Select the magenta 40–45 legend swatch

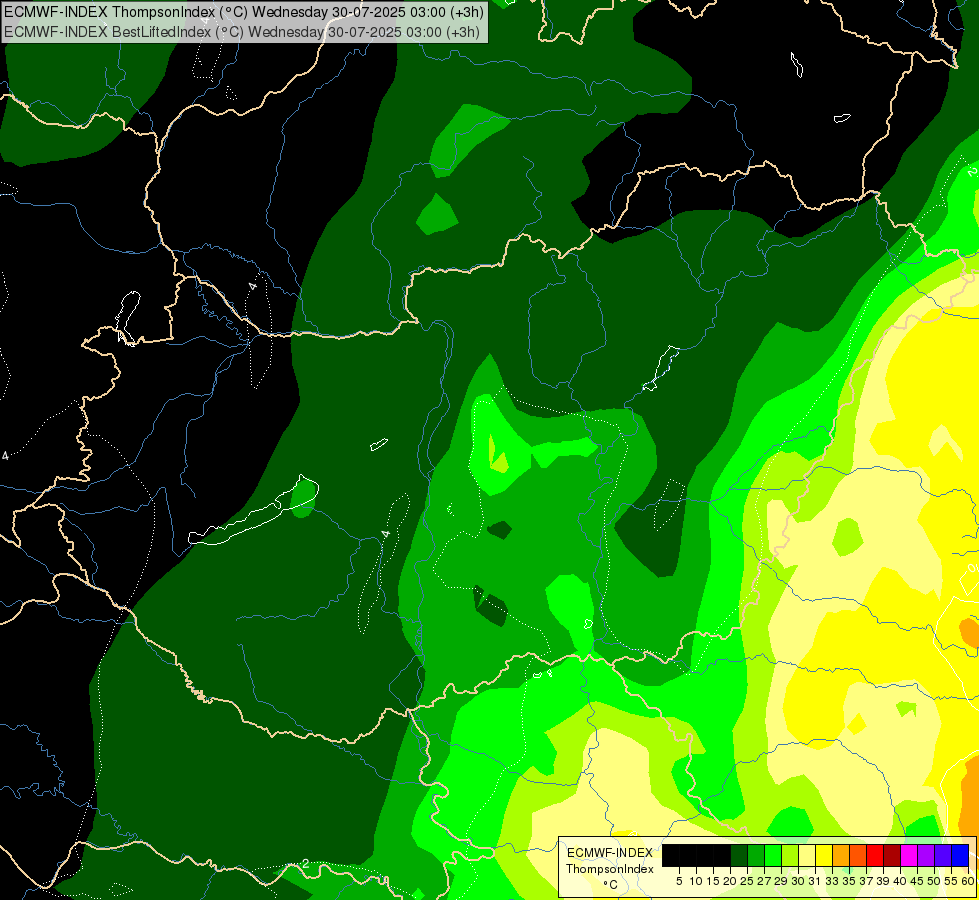click(908, 855)
